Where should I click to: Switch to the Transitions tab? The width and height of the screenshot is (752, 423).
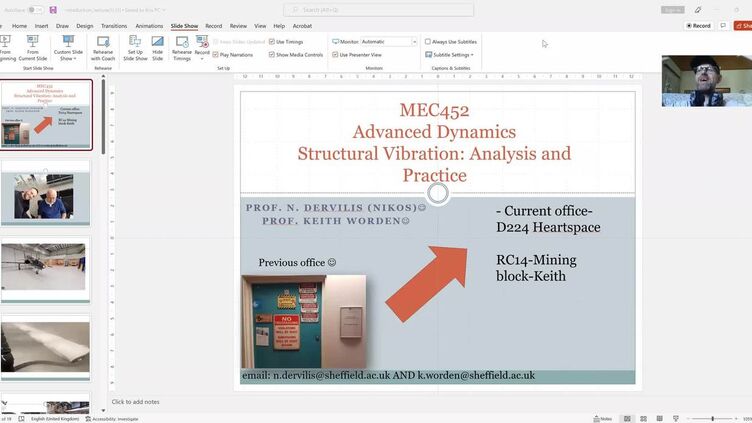(114, 26)
